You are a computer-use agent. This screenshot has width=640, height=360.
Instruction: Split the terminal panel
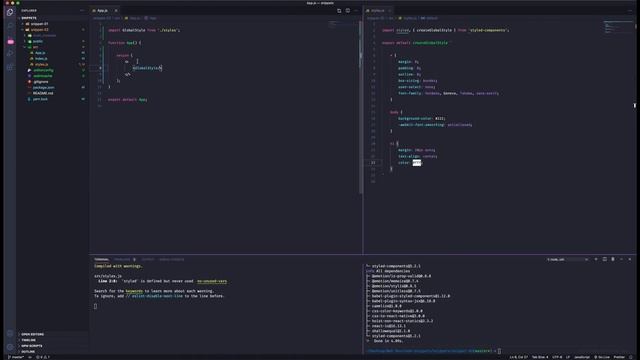604,259
